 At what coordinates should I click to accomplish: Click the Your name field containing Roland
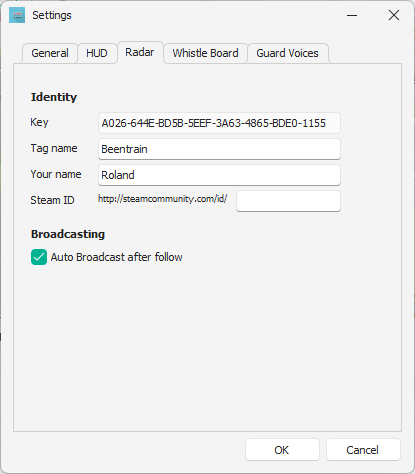(219, 175)
